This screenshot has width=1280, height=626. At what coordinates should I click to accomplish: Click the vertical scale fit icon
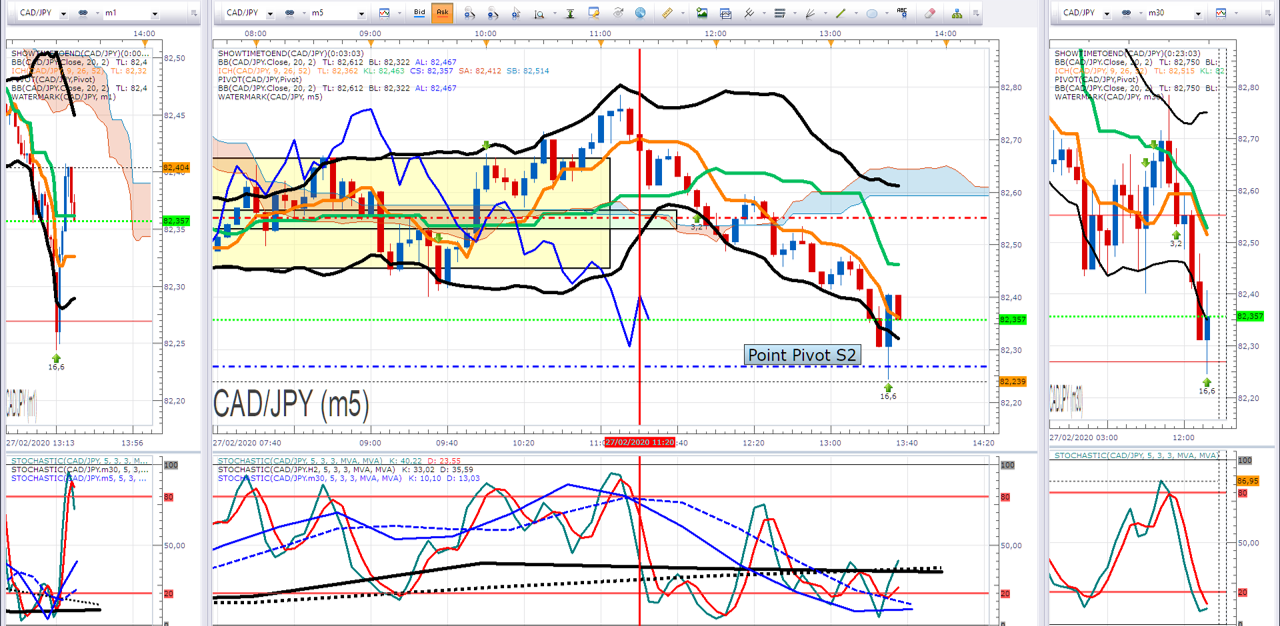click(x=570, y=14)
